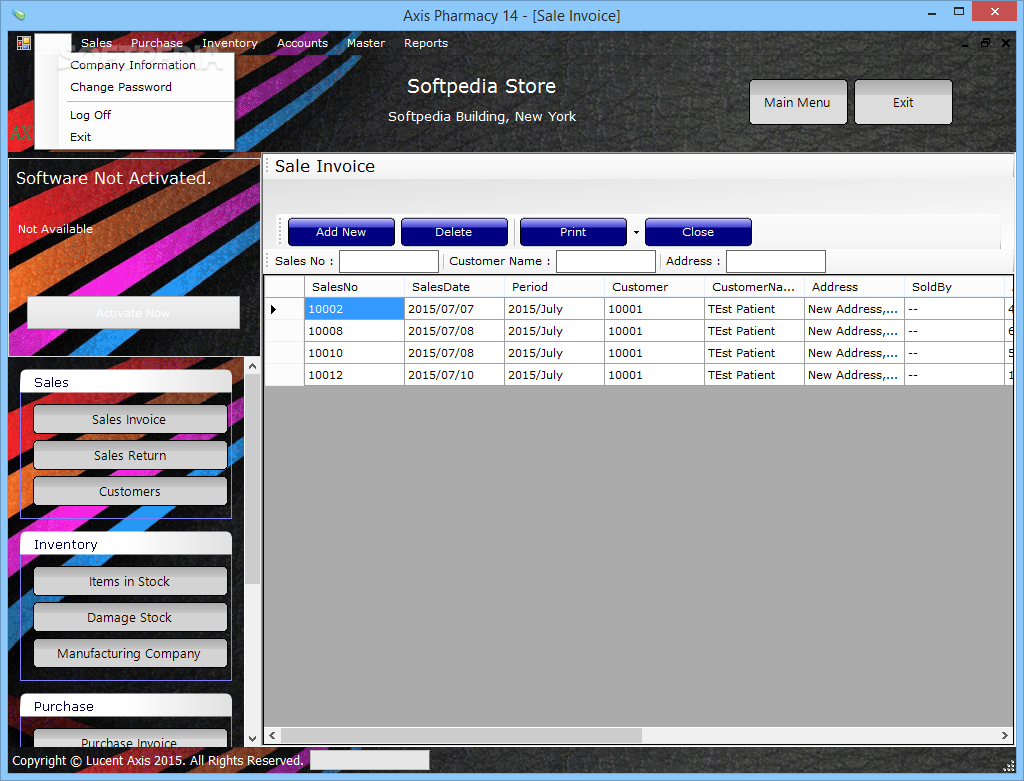Click the app icon in menu bar
Viewport: 1024px width, 781px height.
pos(24,43)
